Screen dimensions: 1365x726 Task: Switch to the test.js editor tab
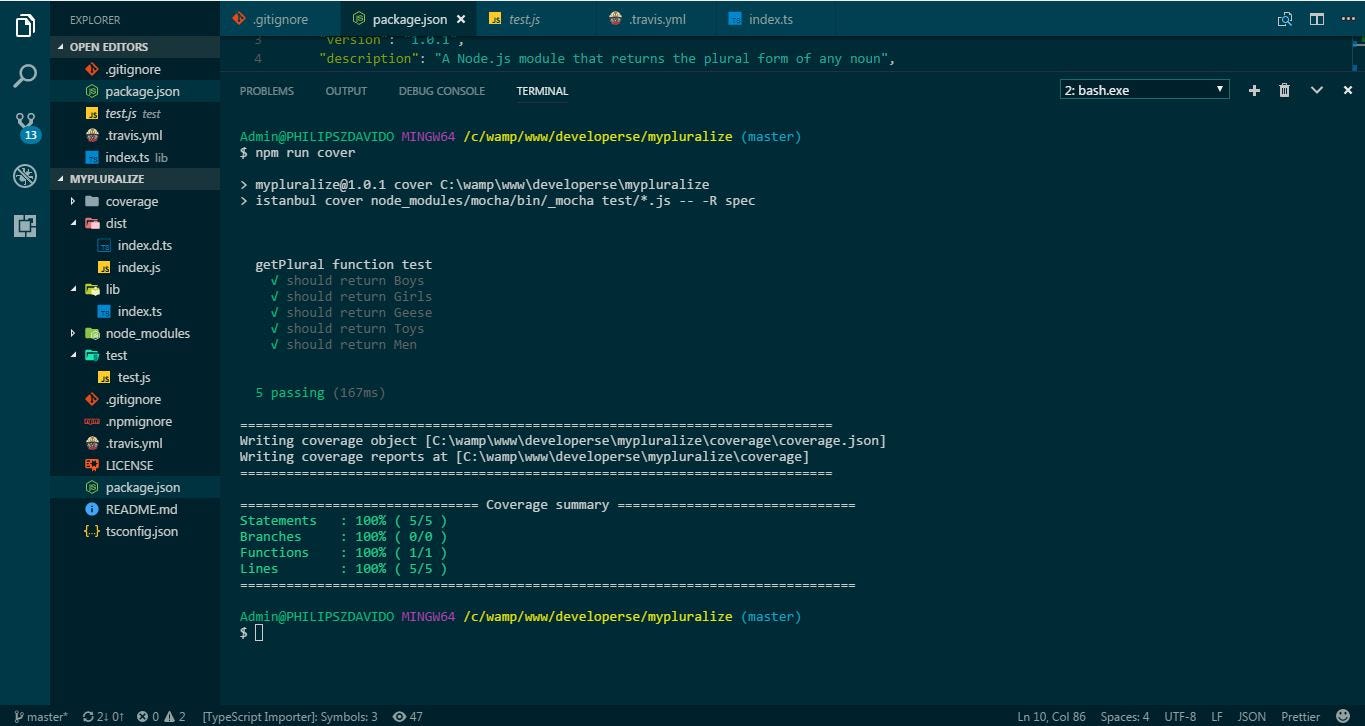[x=536, y=19]
